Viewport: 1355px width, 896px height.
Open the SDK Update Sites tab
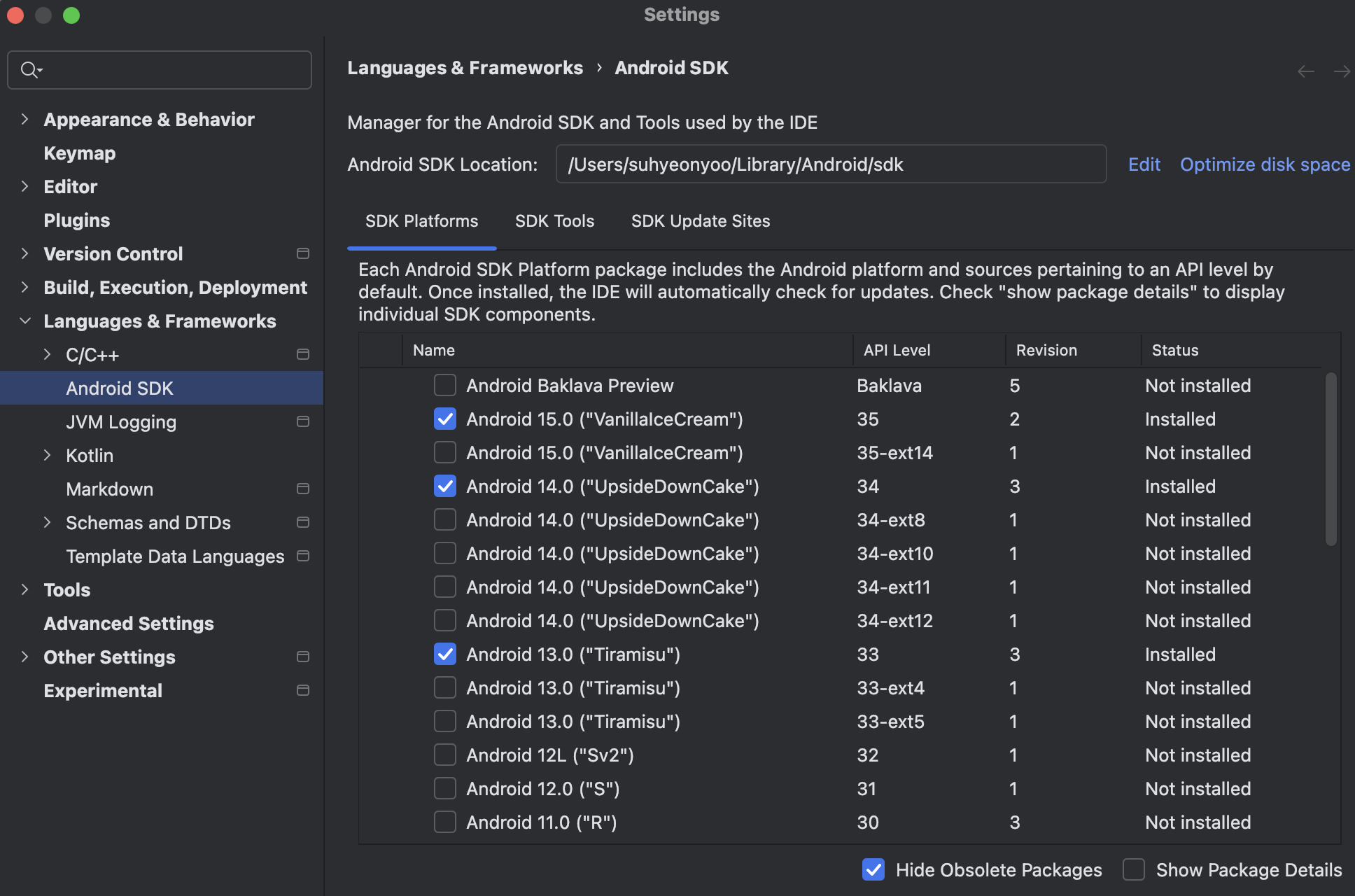coord(700,221)
